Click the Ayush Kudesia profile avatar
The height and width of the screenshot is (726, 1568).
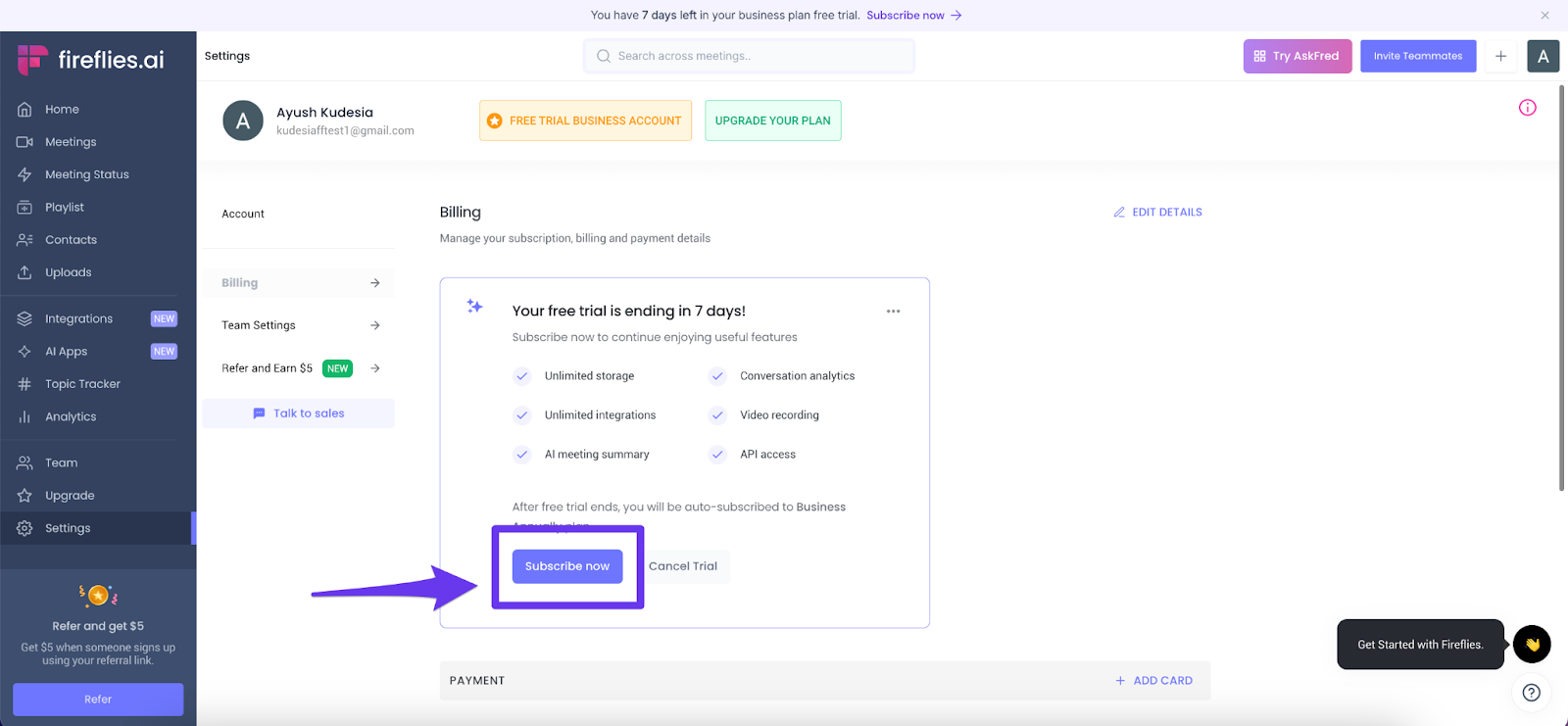pyautogui.click(x=243, y=121)
